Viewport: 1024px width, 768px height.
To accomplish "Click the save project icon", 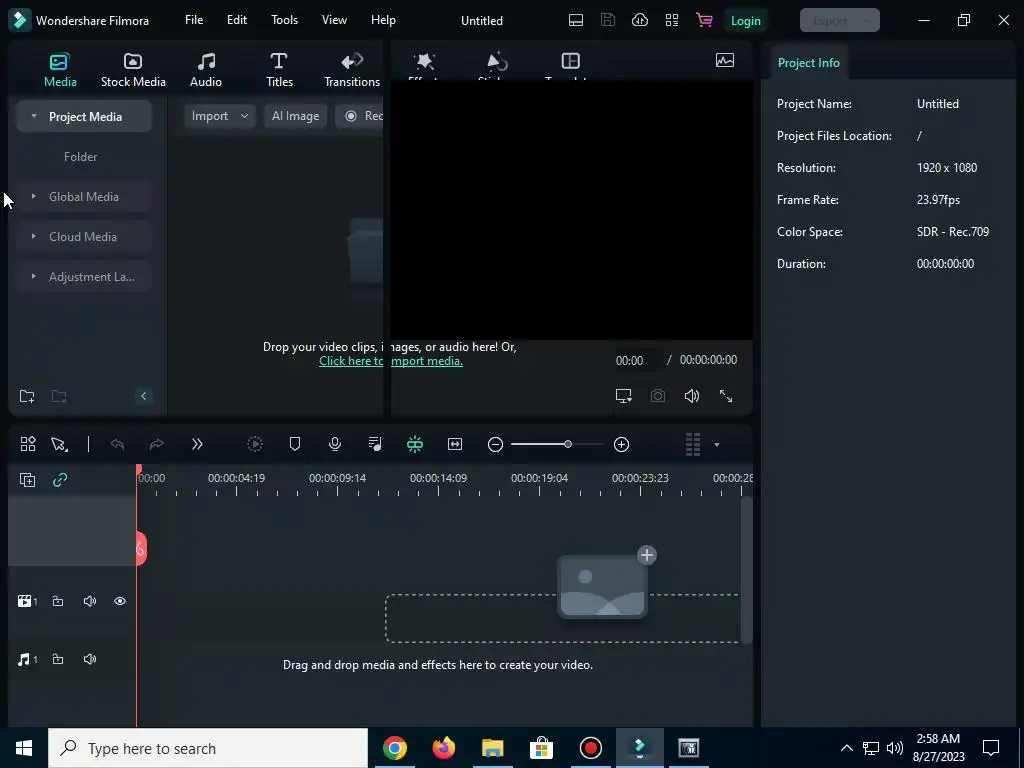I will pos(607,20).
